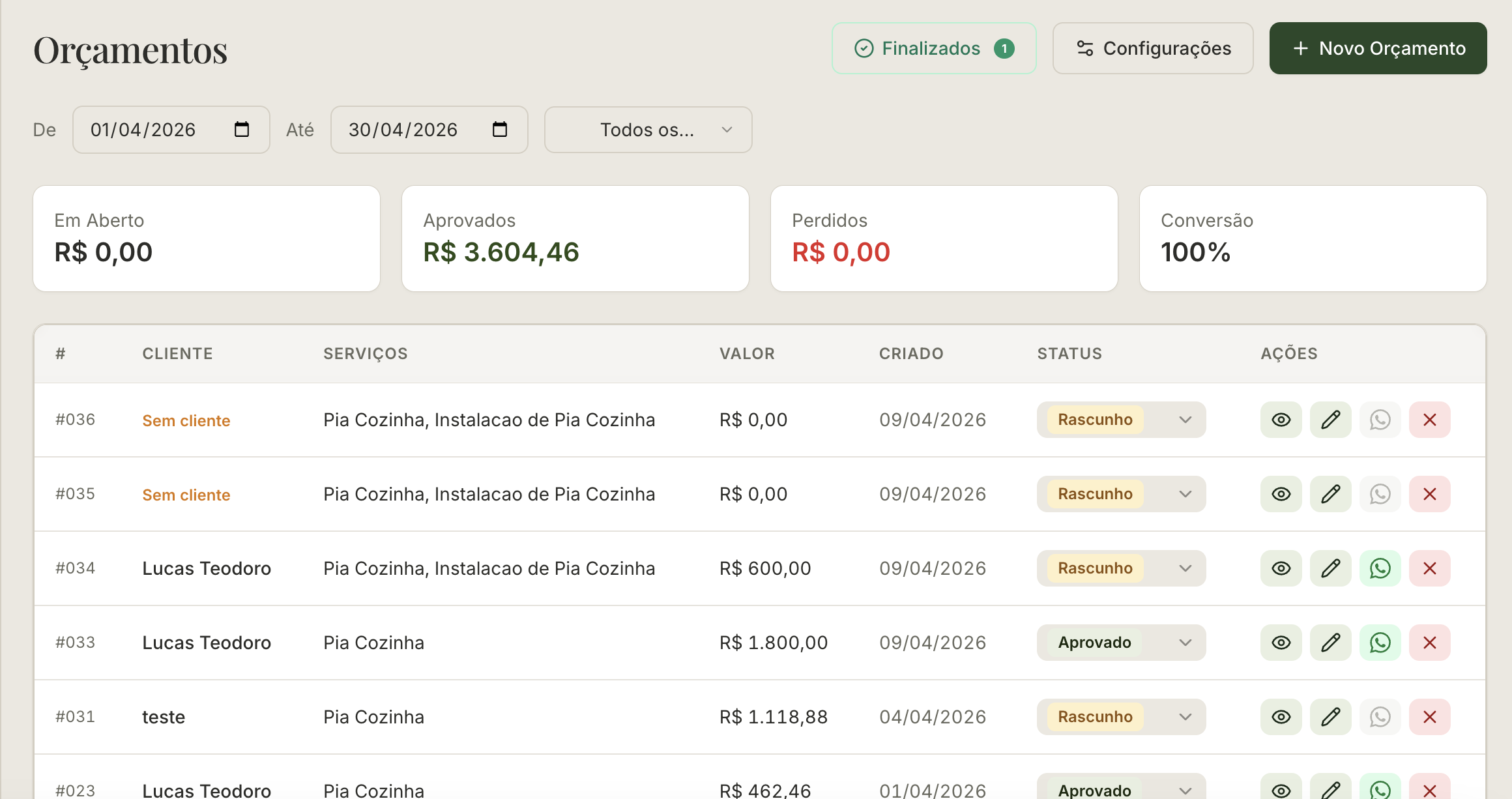Image resolution: width=1512 pixels, height=799 pixels.
Task: Delete quote #033 with red X
Action: pyautogui.click(x=1429, y=643)
